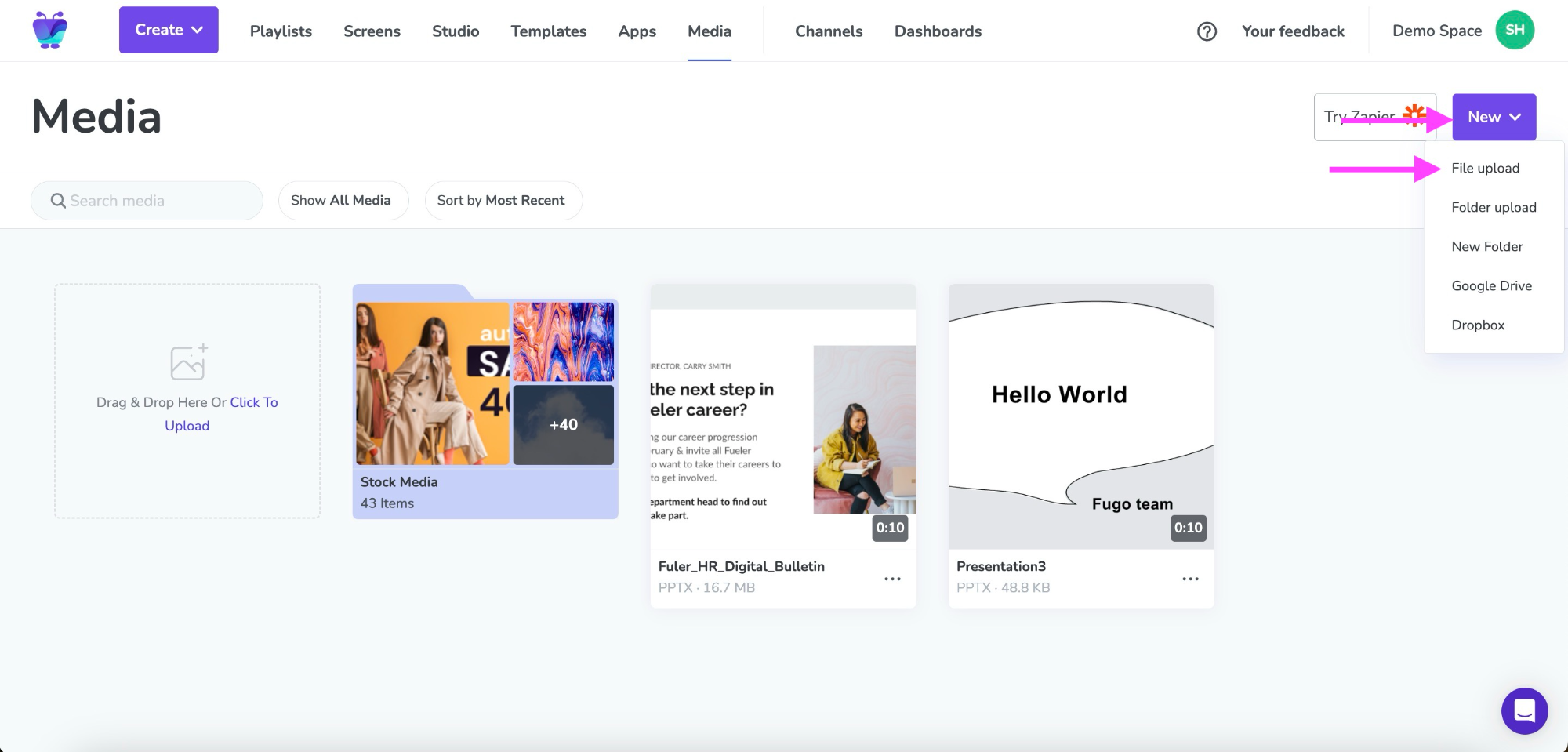Expand the Create dropdown button
Screen dimensions: 1568x752
pos(169,30)
